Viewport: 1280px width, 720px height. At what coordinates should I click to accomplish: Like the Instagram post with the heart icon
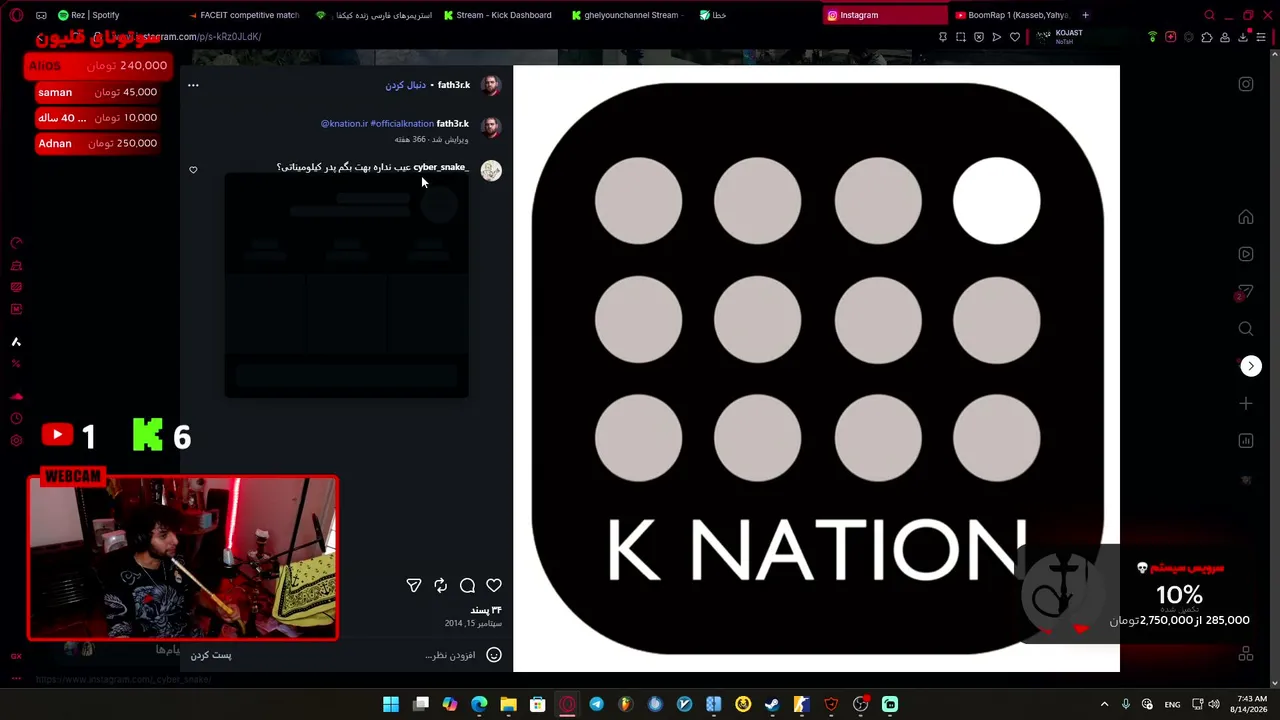[x=494, y=586]
